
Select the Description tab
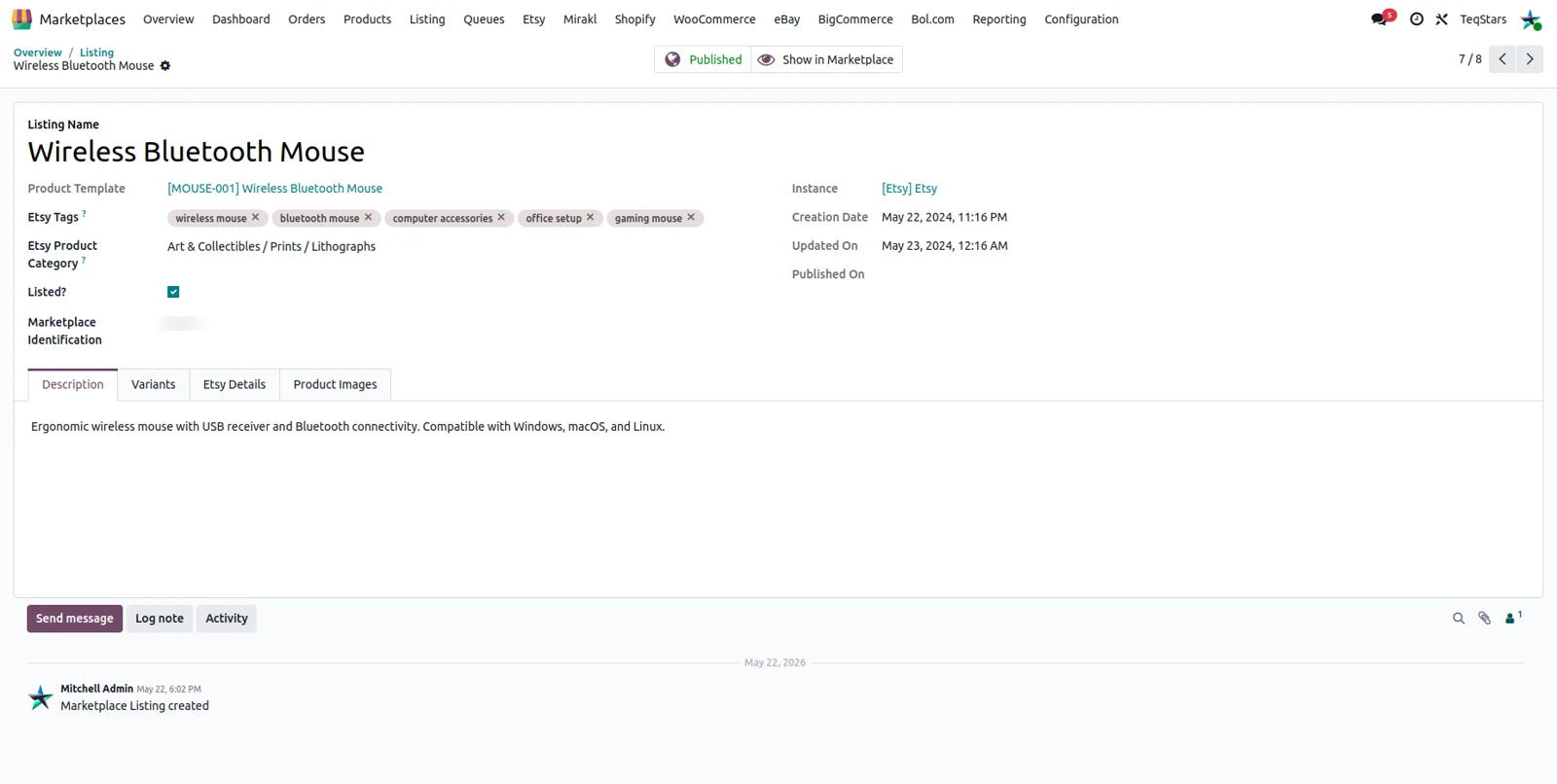tap(73, 385)
